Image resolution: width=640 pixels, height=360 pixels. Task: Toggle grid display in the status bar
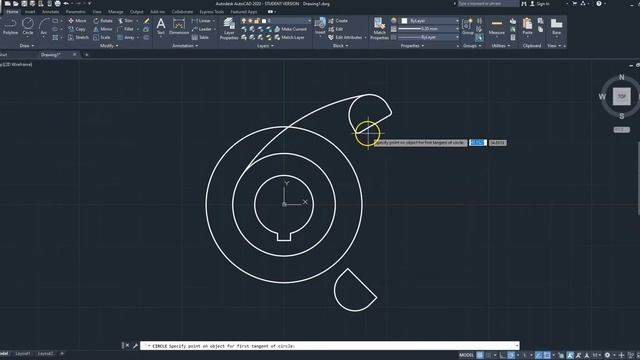pyautogui.click(x=480, y=355)
